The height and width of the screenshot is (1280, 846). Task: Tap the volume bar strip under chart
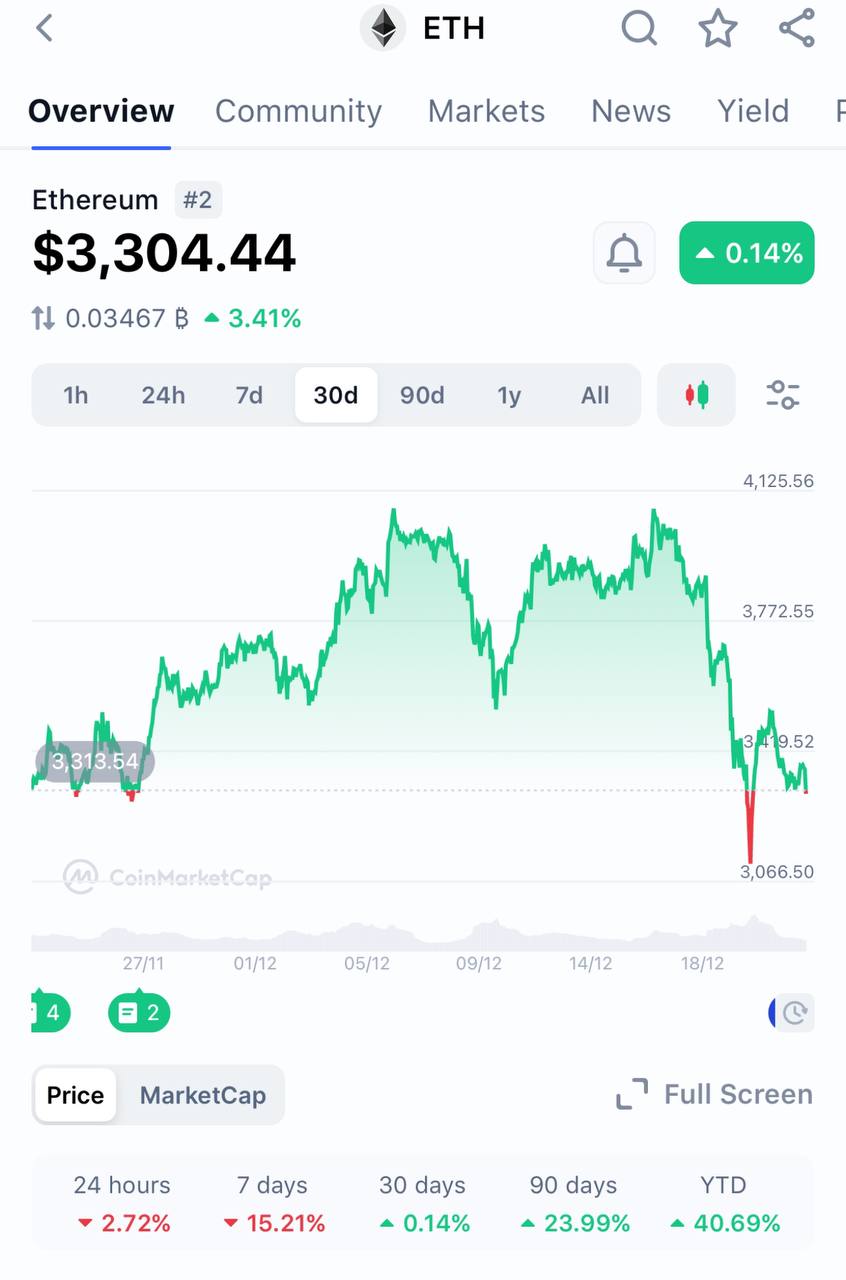(x=418, y=938)
